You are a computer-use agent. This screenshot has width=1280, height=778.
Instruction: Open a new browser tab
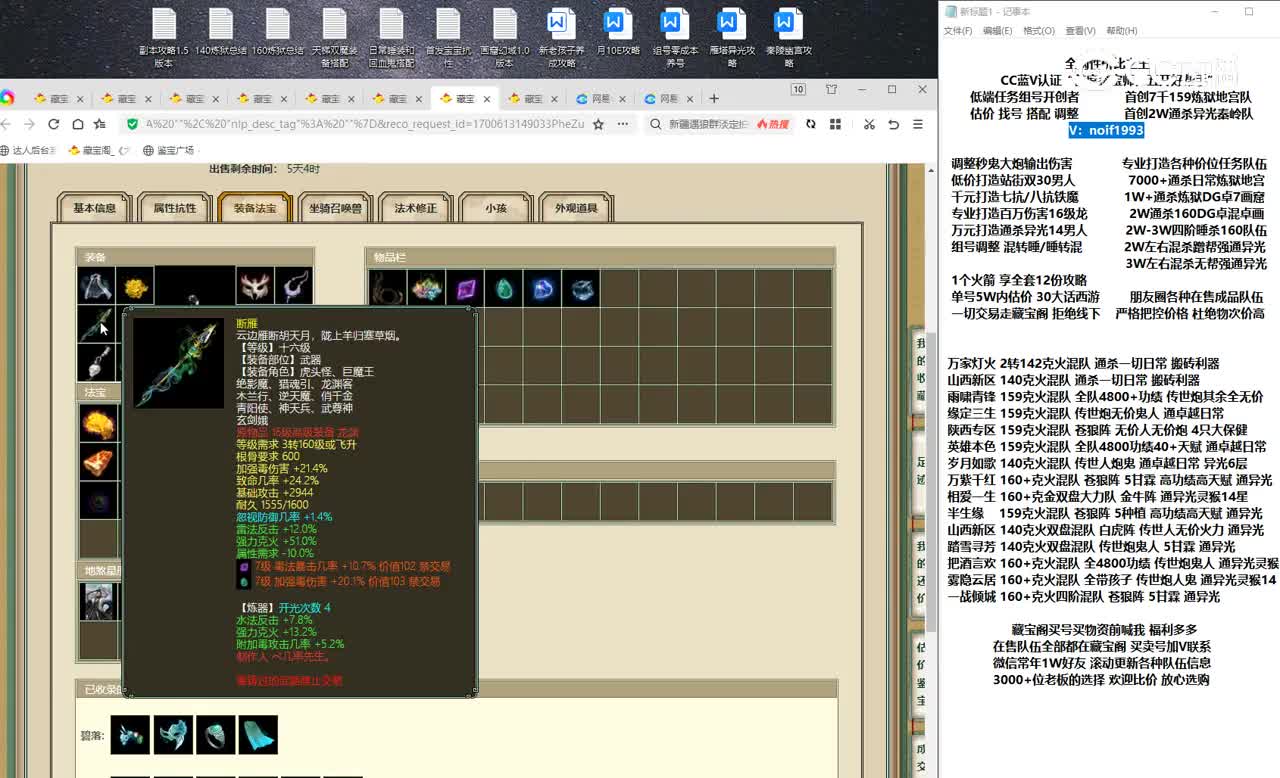pyautogui.click(x=714, y=98)
